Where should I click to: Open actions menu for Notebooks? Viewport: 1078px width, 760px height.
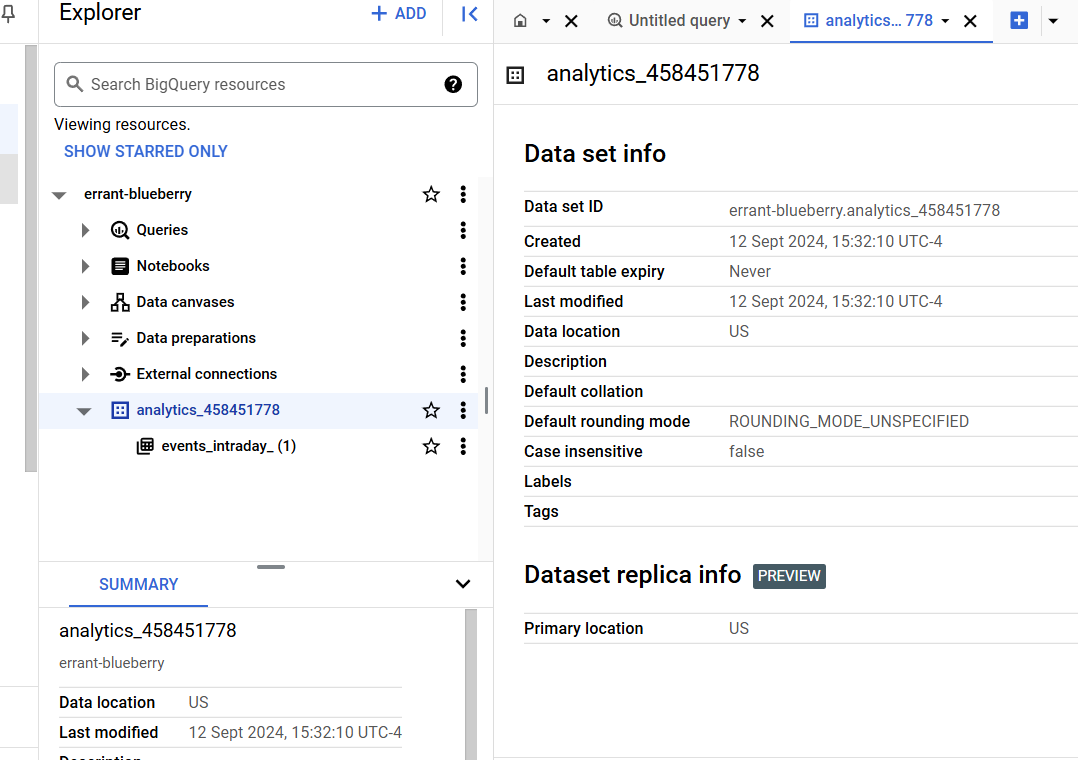coord(463,266)
